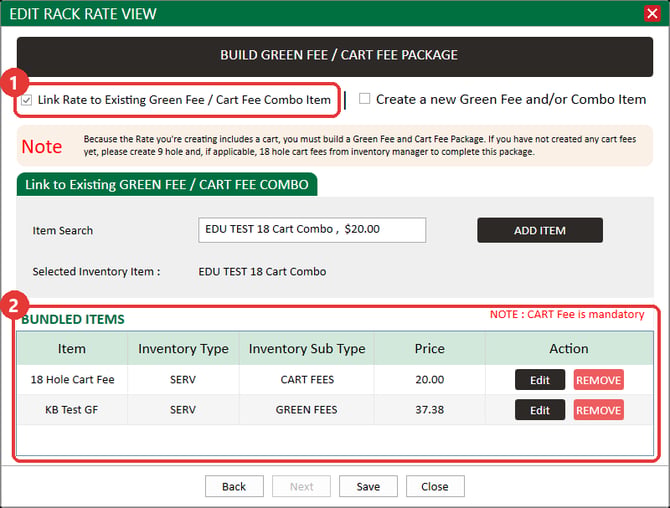Click the ADD ITEM button
The width and height of the screenshot is (670, 508).
click(x=540, y=230)
